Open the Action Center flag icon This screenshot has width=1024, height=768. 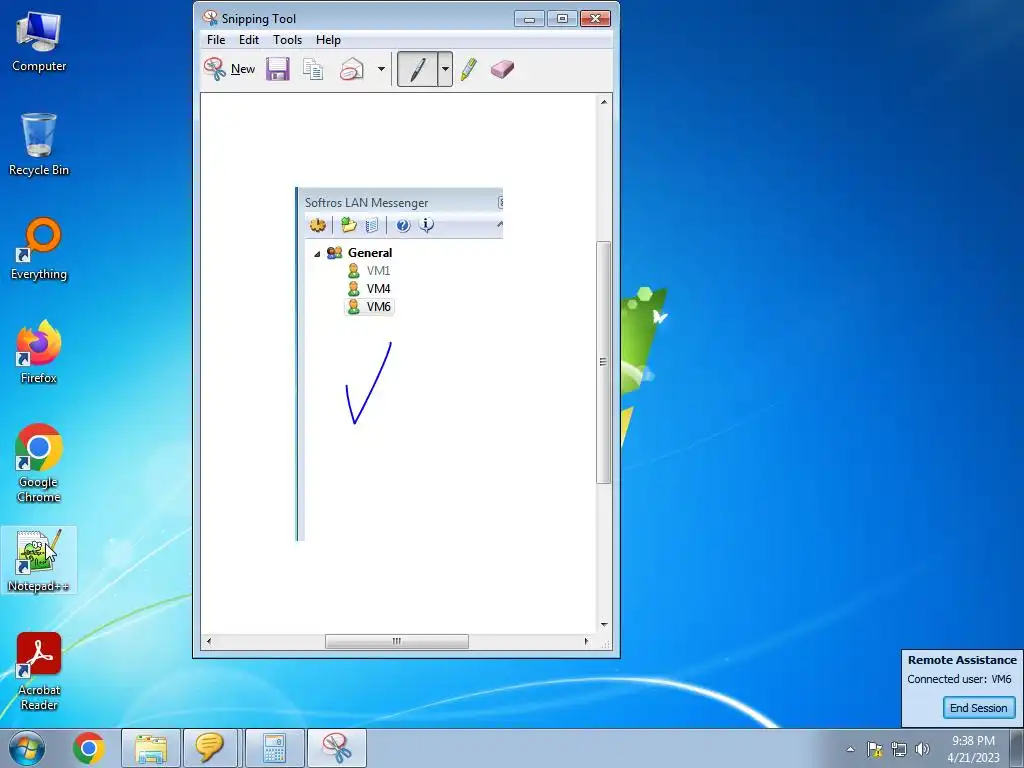click(874, 749)
